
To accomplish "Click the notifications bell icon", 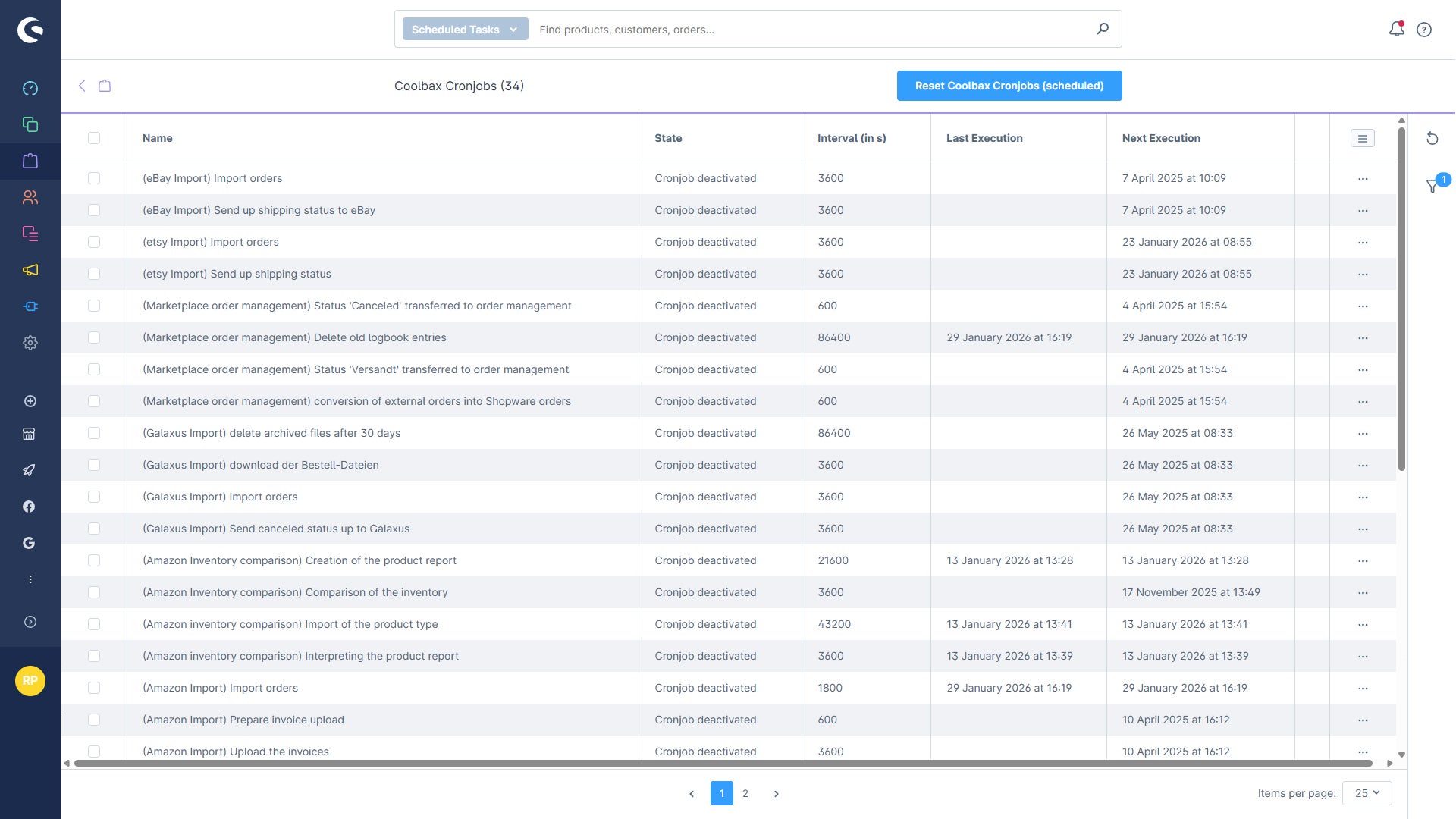I will click(x=1396, y=29).
